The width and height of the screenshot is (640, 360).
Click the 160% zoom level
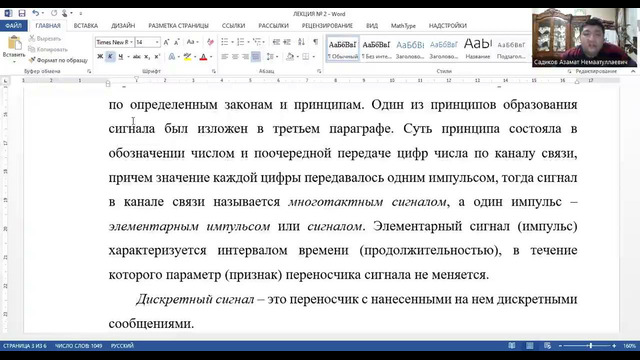(629, 346)
